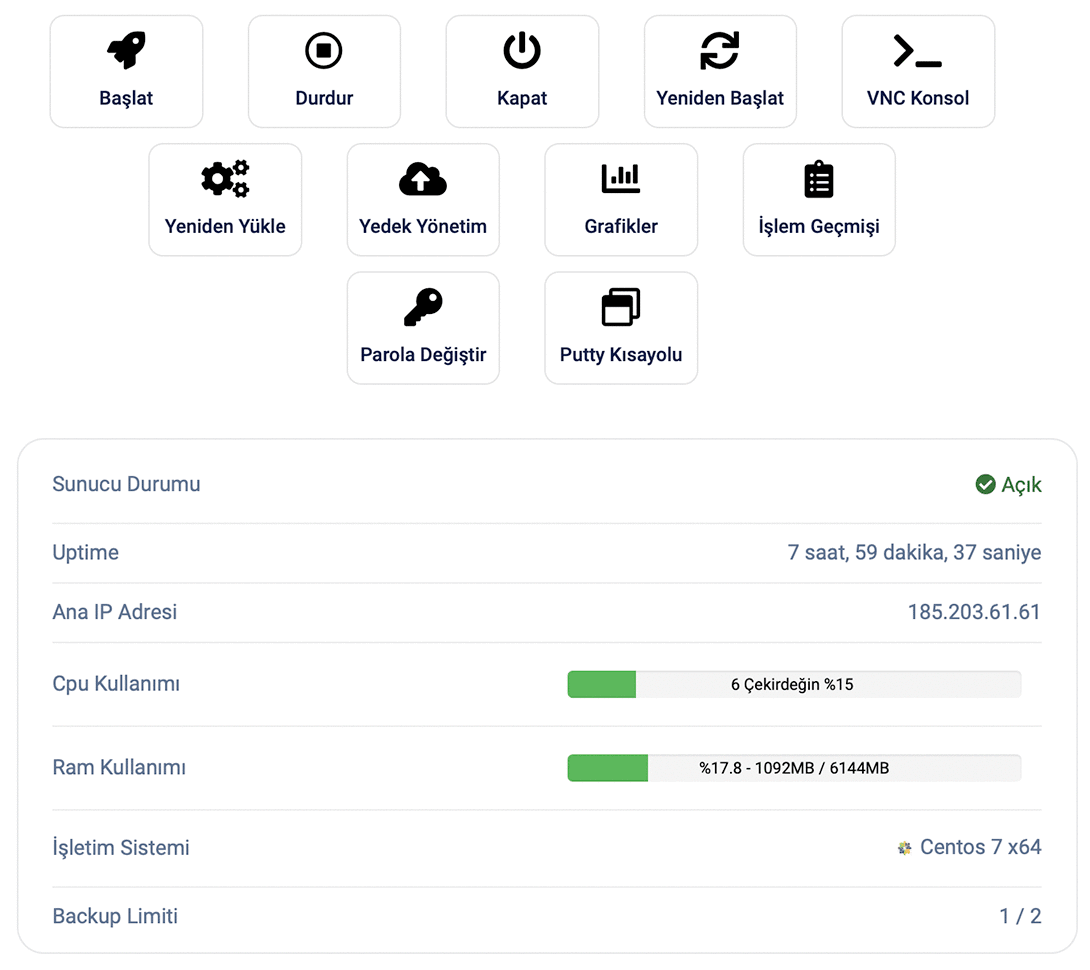Click the key icon for Parola Değiştir
The height and width of the screenshot is (970, 1090).
click(x=423, y=307)
